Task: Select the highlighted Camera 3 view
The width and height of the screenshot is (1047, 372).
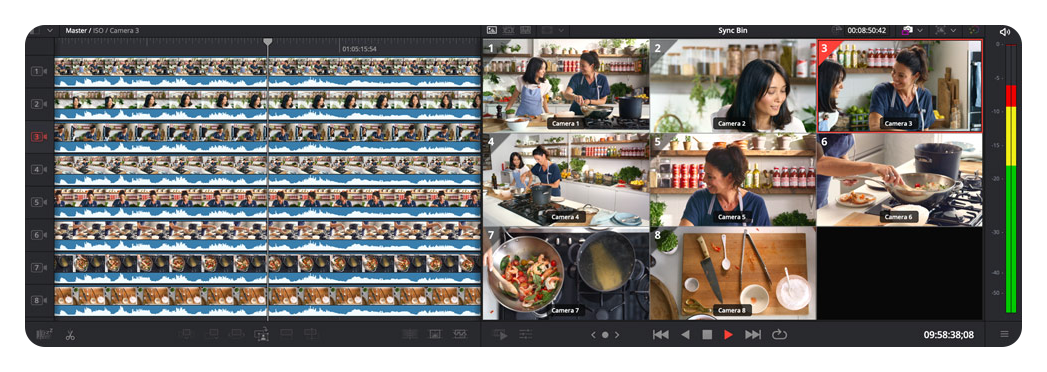Action: click(899, 85)
